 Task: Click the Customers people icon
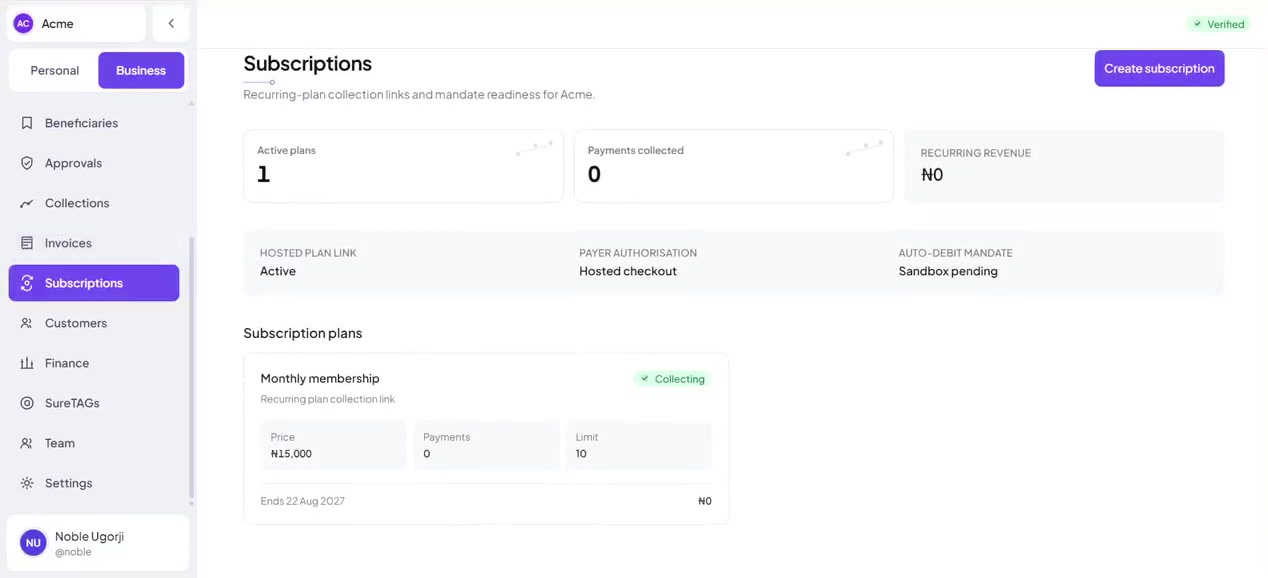(x=27, y=323)
